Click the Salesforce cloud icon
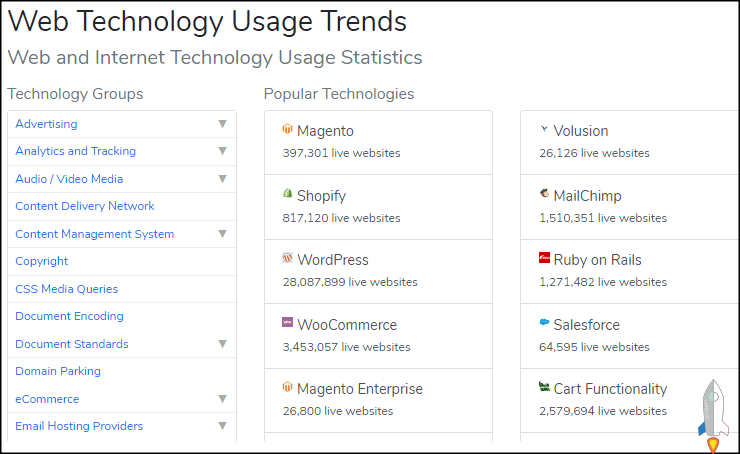The width and height of the screenshot is (740, 454). (x=544, y=323)
